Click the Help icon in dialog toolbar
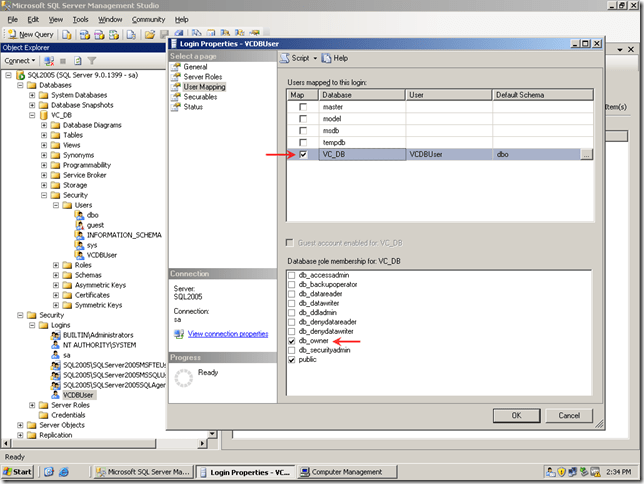 click(327, 58)
